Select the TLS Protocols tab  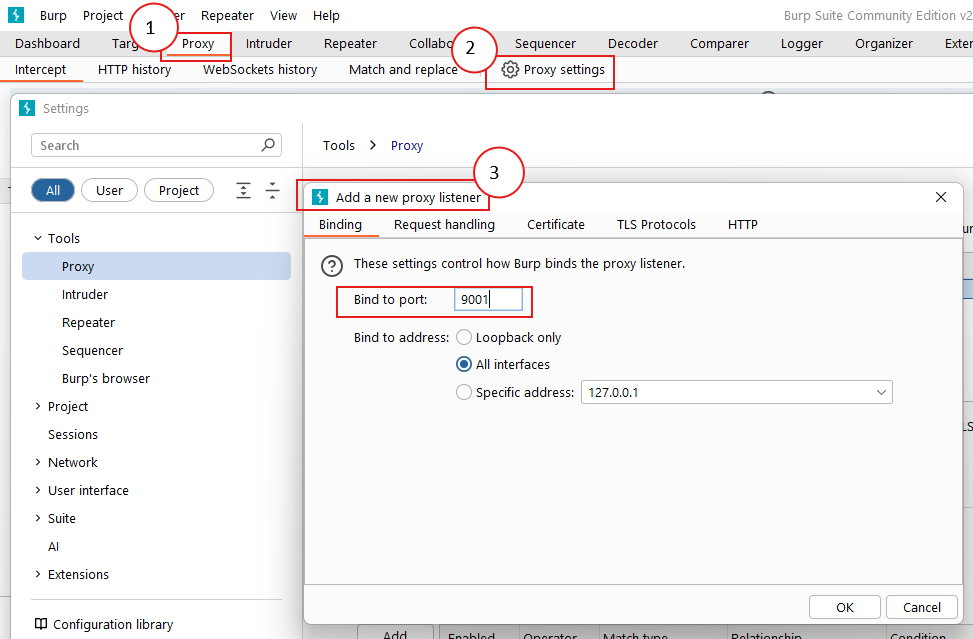tap(656, 225)
